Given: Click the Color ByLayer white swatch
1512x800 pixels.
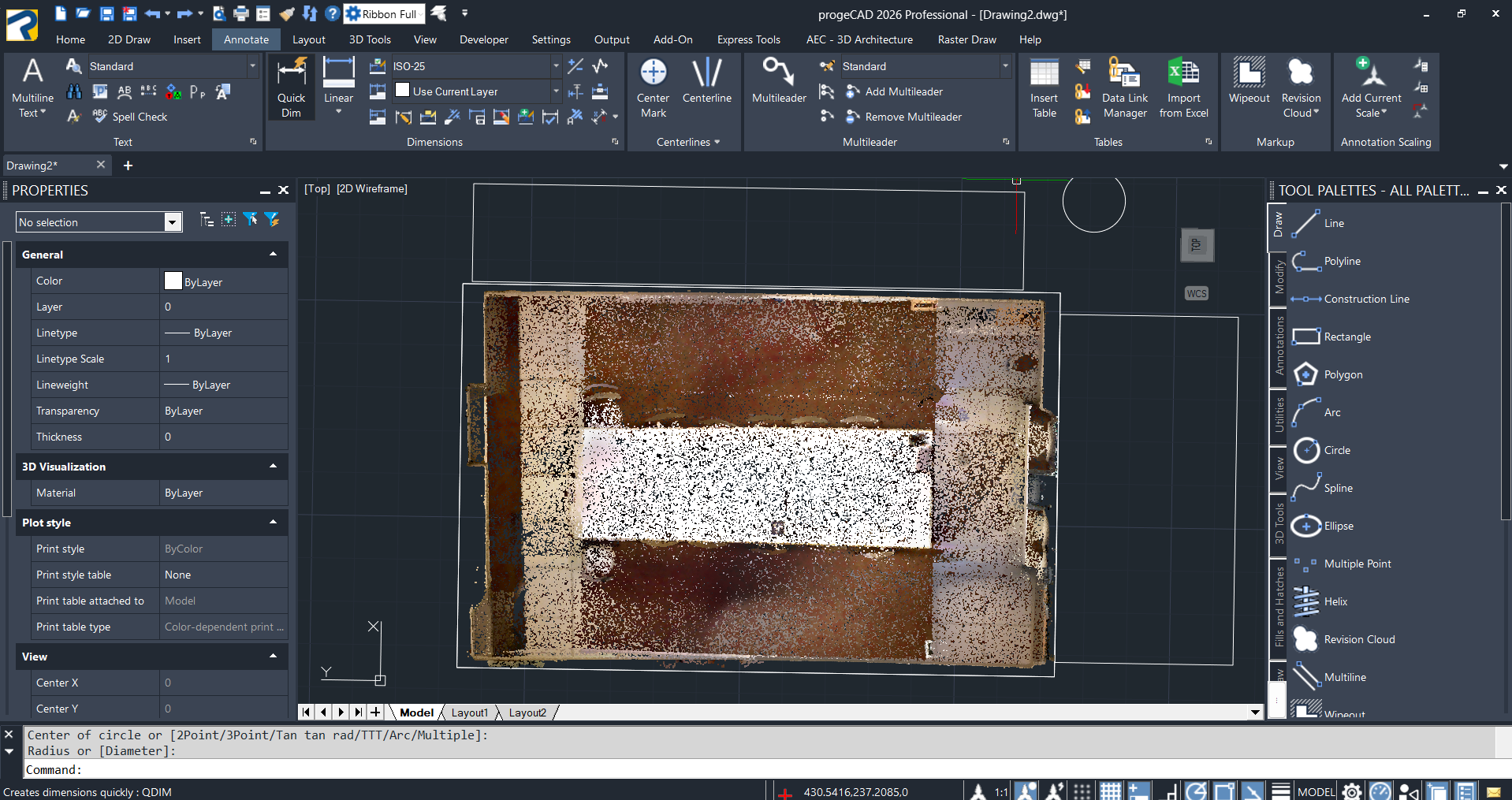Looking at the screenshot, I should tap(173, 281).
